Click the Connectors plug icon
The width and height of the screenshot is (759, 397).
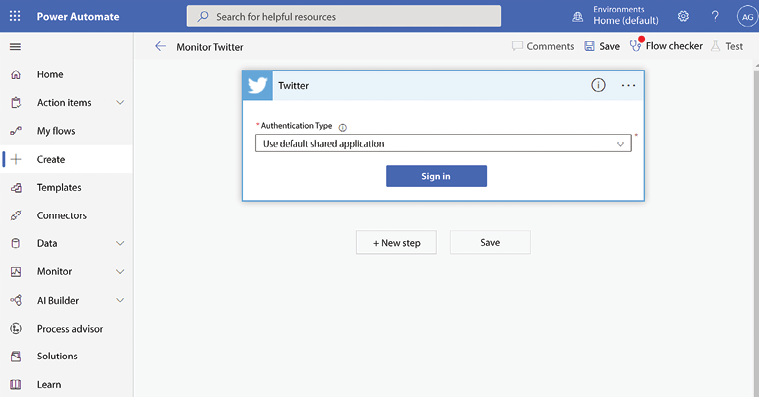pos(16,215)
